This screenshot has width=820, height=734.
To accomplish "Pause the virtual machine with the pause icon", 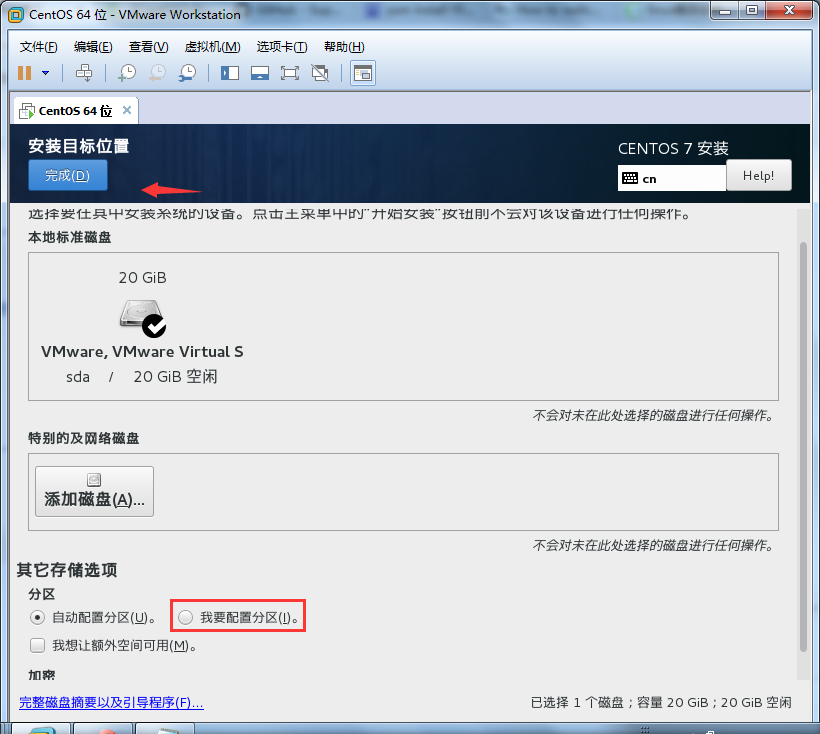I will pyautogui.click(x=25, y=73).
